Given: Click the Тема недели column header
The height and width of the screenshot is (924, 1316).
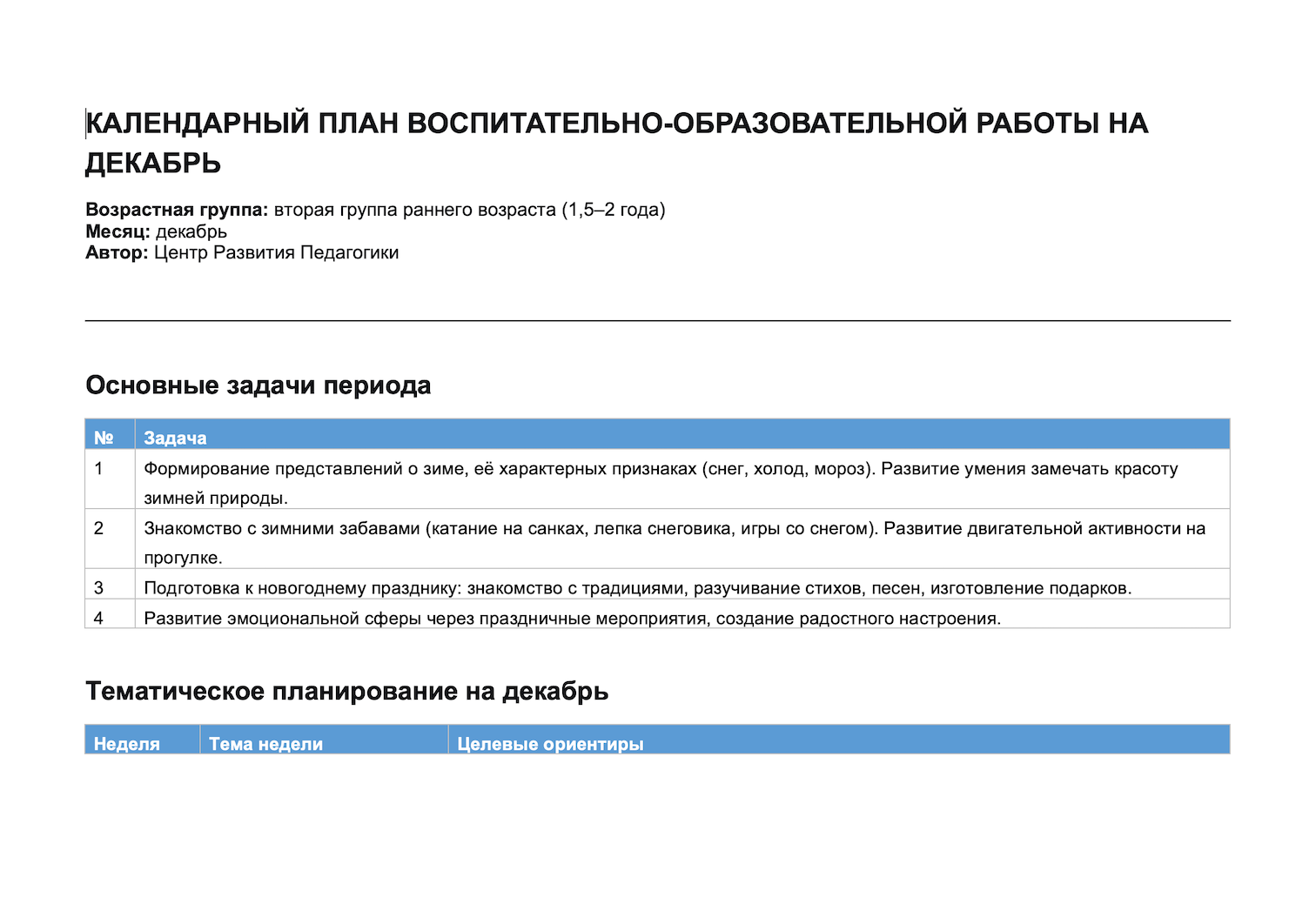Looking at the screenshot, I should 325,740.
